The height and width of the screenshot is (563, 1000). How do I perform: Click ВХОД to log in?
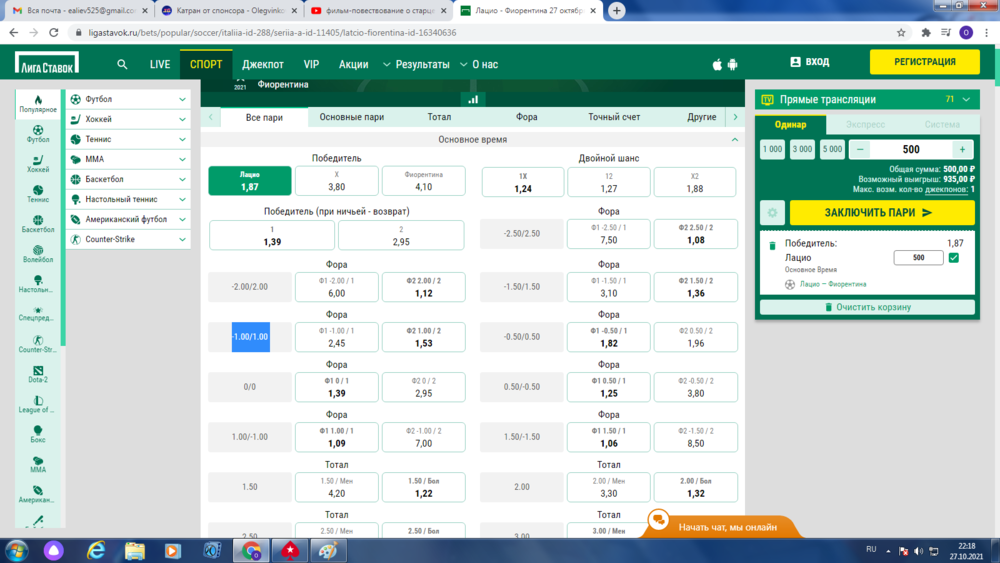pyautogui.click(x=810, y=62)
